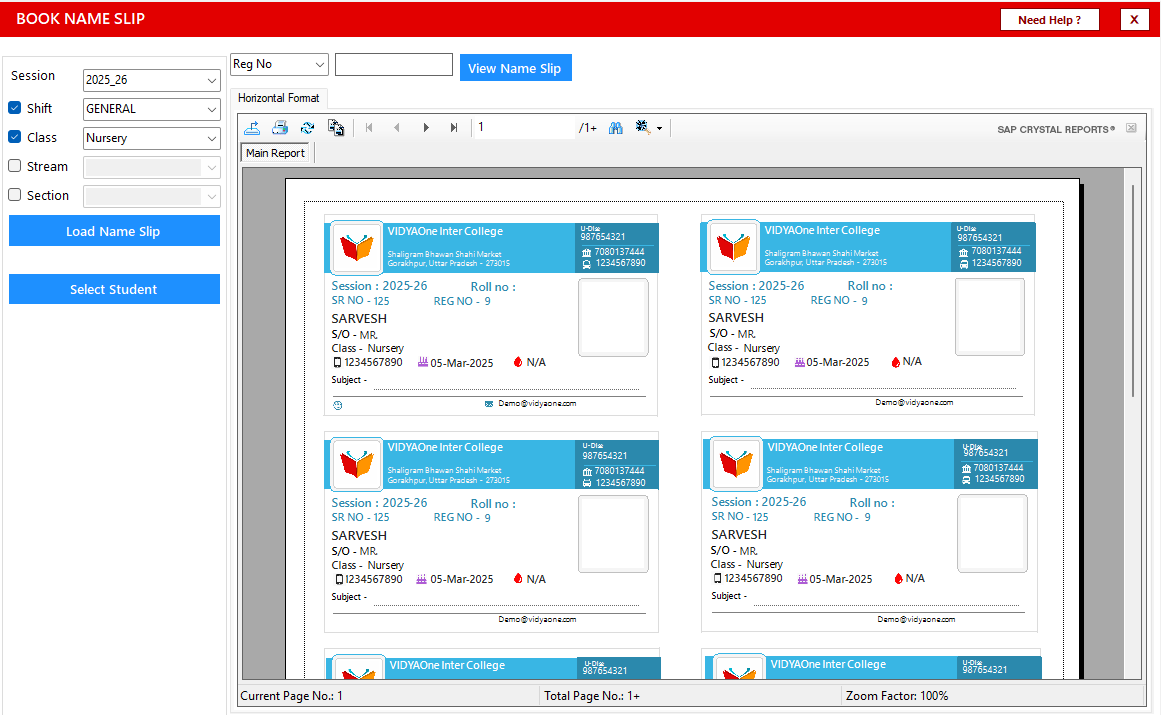Go to previous page of report
This screenshot has height=715, width=1161.
[397, 128]
